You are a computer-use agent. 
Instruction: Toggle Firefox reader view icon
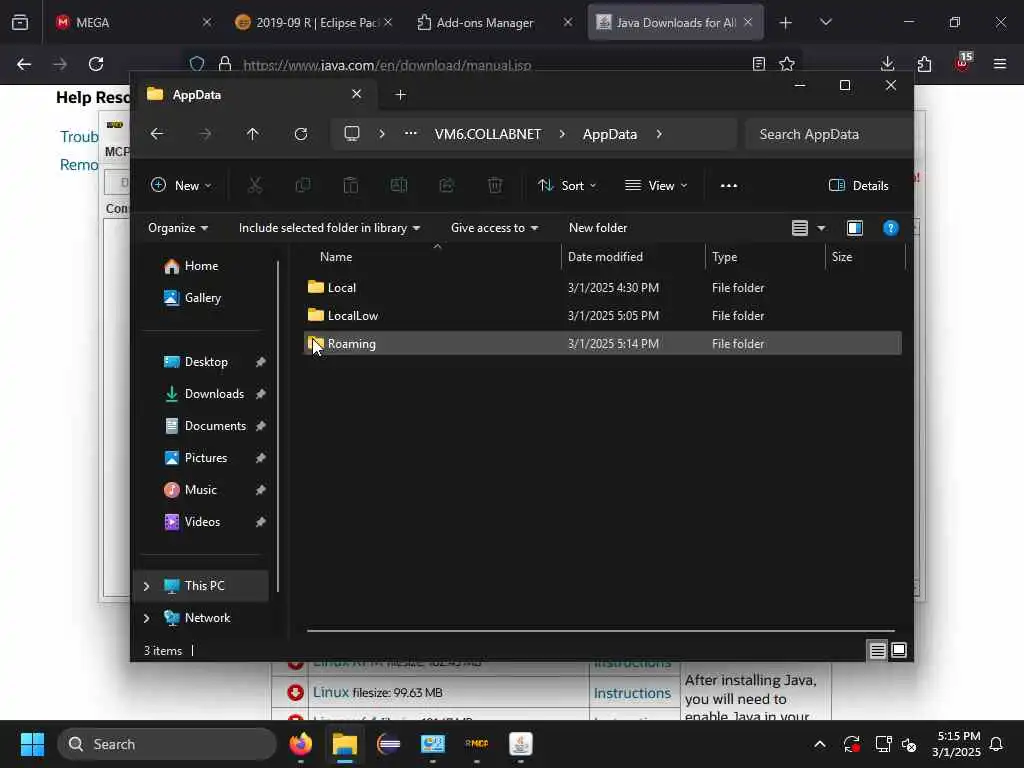[758, 64]
